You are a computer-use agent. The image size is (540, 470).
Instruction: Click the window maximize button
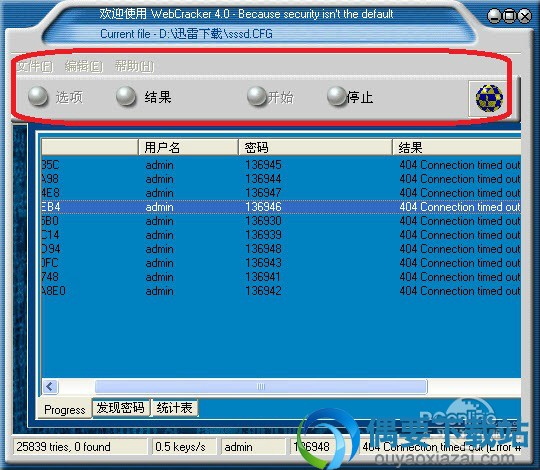[x=510, y=16]
